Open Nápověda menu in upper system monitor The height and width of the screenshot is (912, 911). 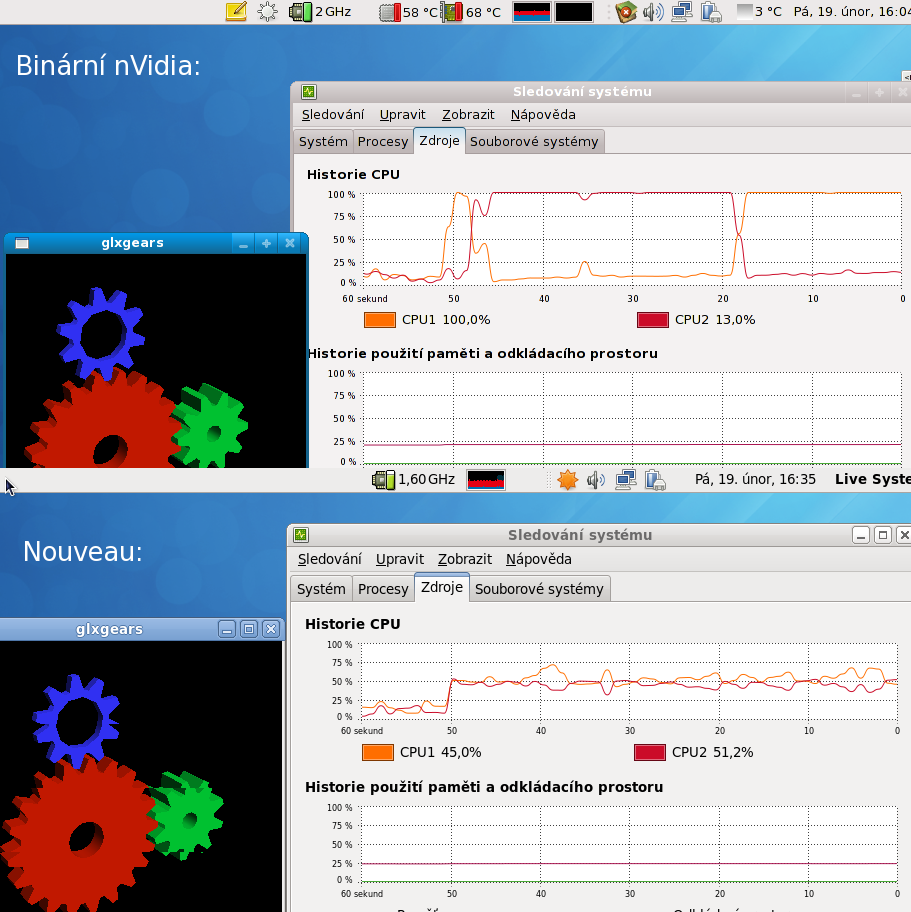pyautogui.click(x=543, y=115)
